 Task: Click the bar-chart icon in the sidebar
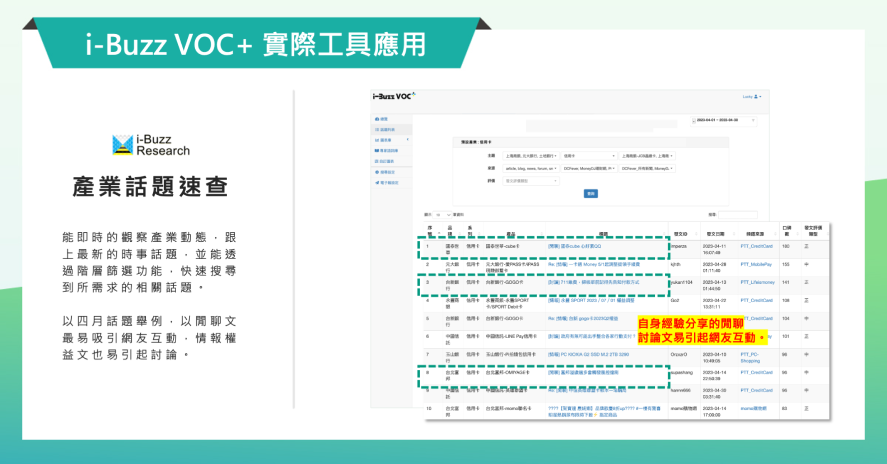click(x=377, y=140)
